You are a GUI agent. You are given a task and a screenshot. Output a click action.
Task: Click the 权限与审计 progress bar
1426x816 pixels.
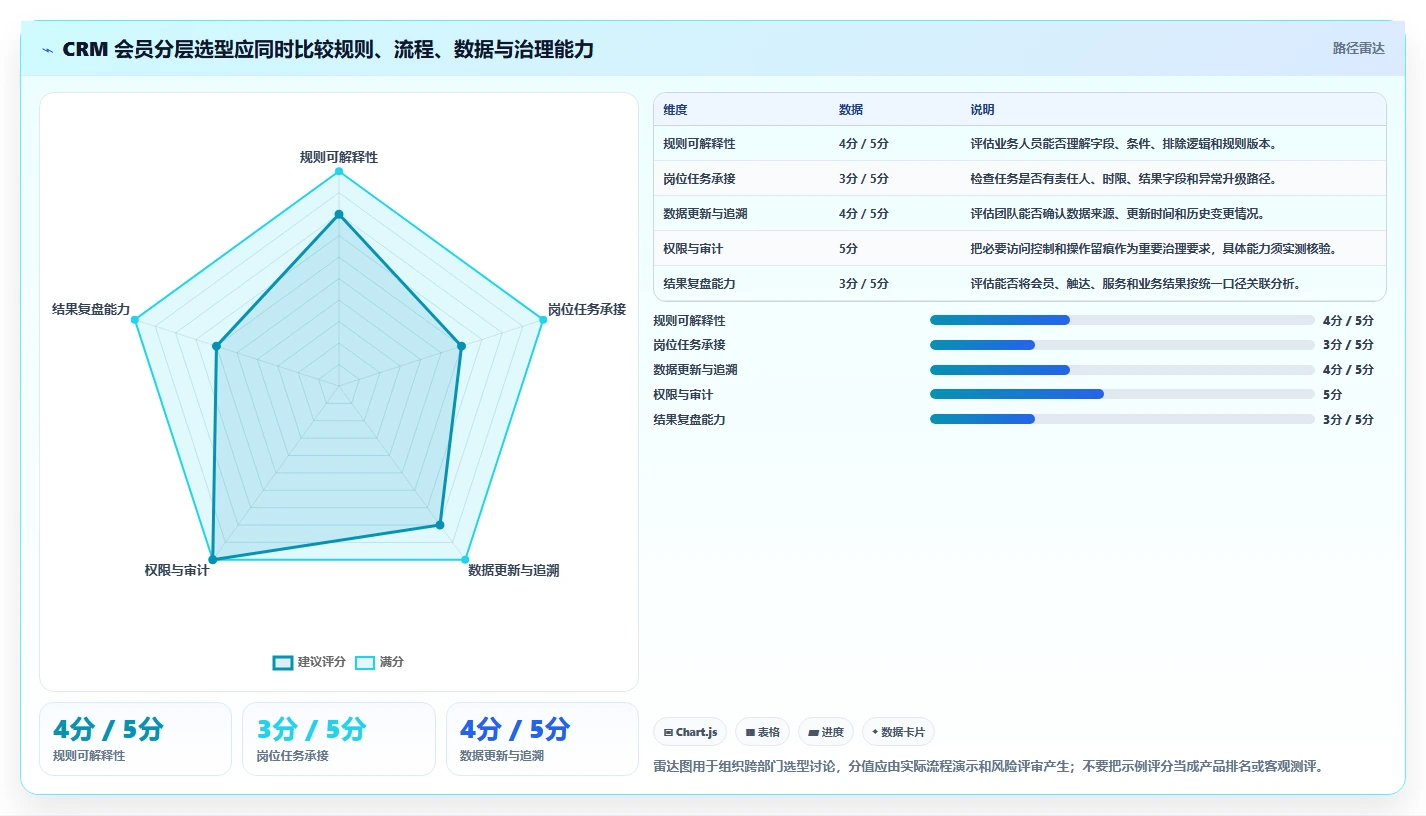coord(1122,394)
